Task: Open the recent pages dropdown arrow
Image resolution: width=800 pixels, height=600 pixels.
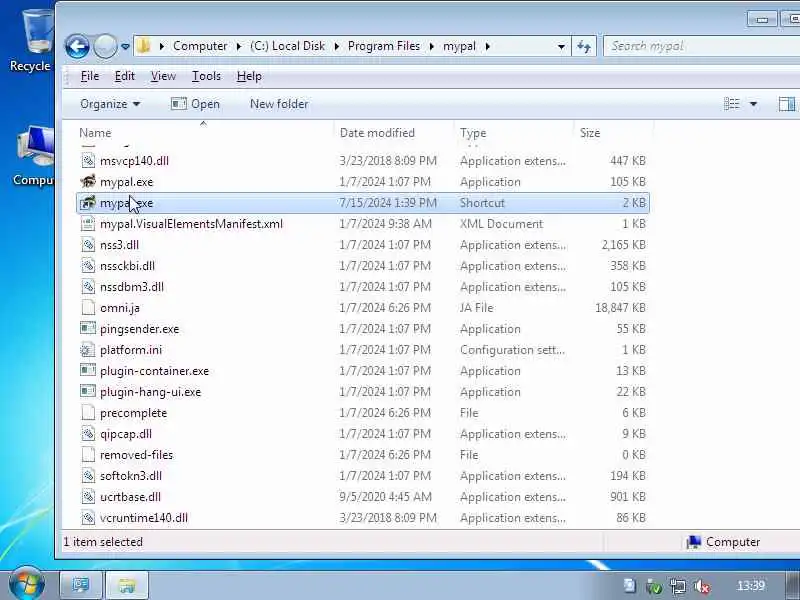Action: [x=126, y=46]
